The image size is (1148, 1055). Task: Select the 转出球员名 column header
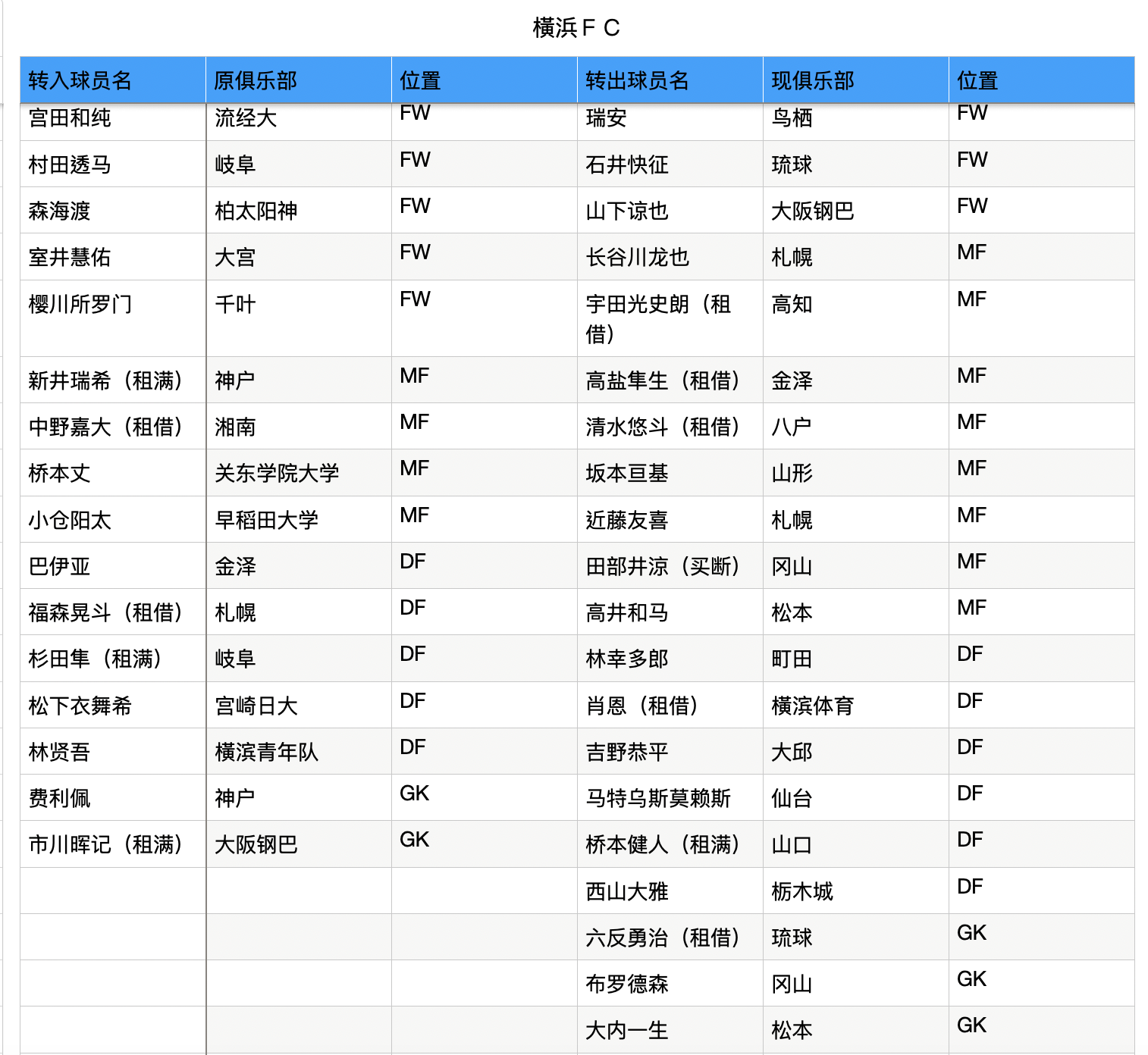click(x=670, y=80)
